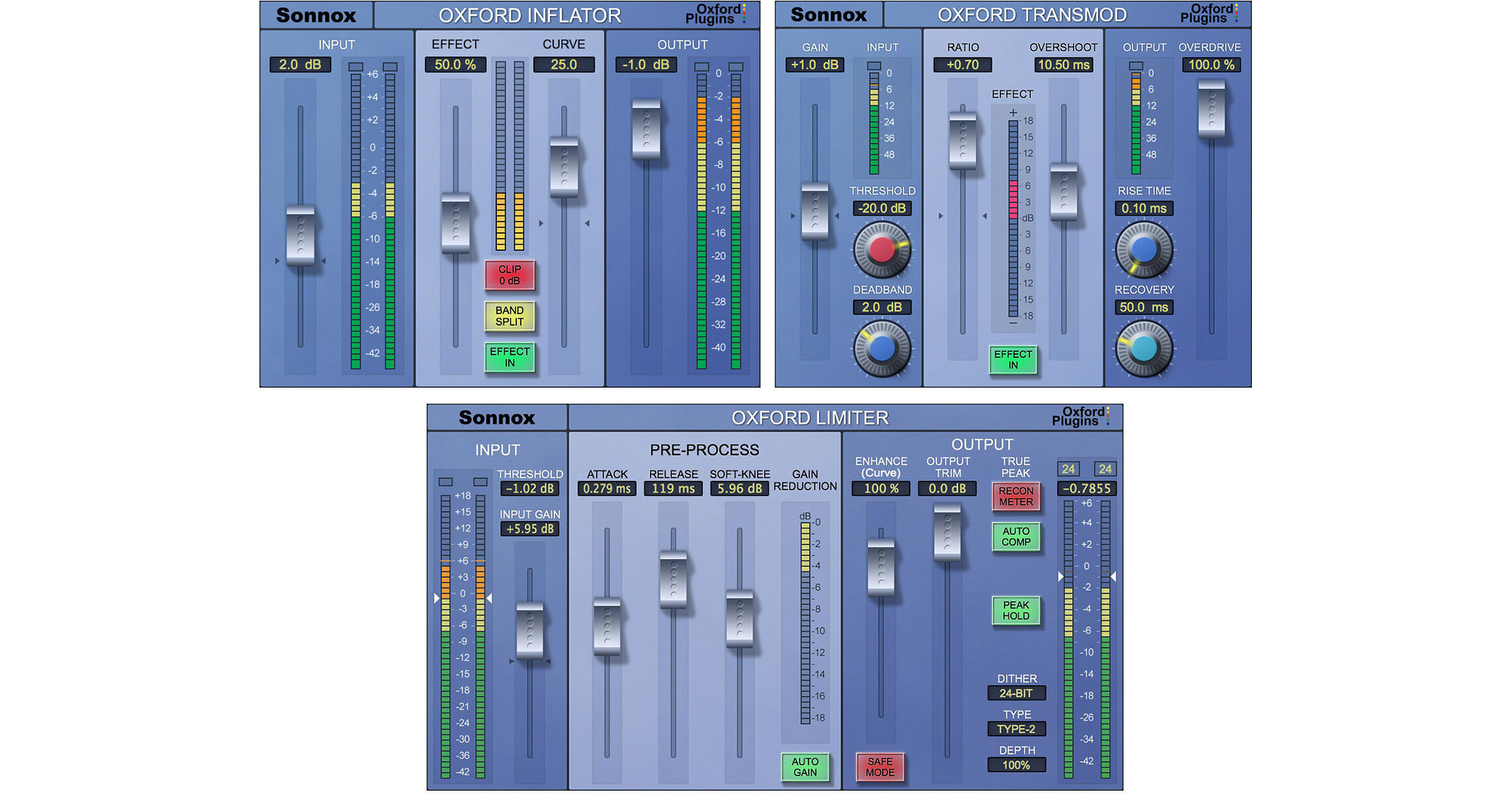Screen dimensions: 1512x794
Task: Click the Inflator output -1.0 dB value field
Action: [646, 65]
